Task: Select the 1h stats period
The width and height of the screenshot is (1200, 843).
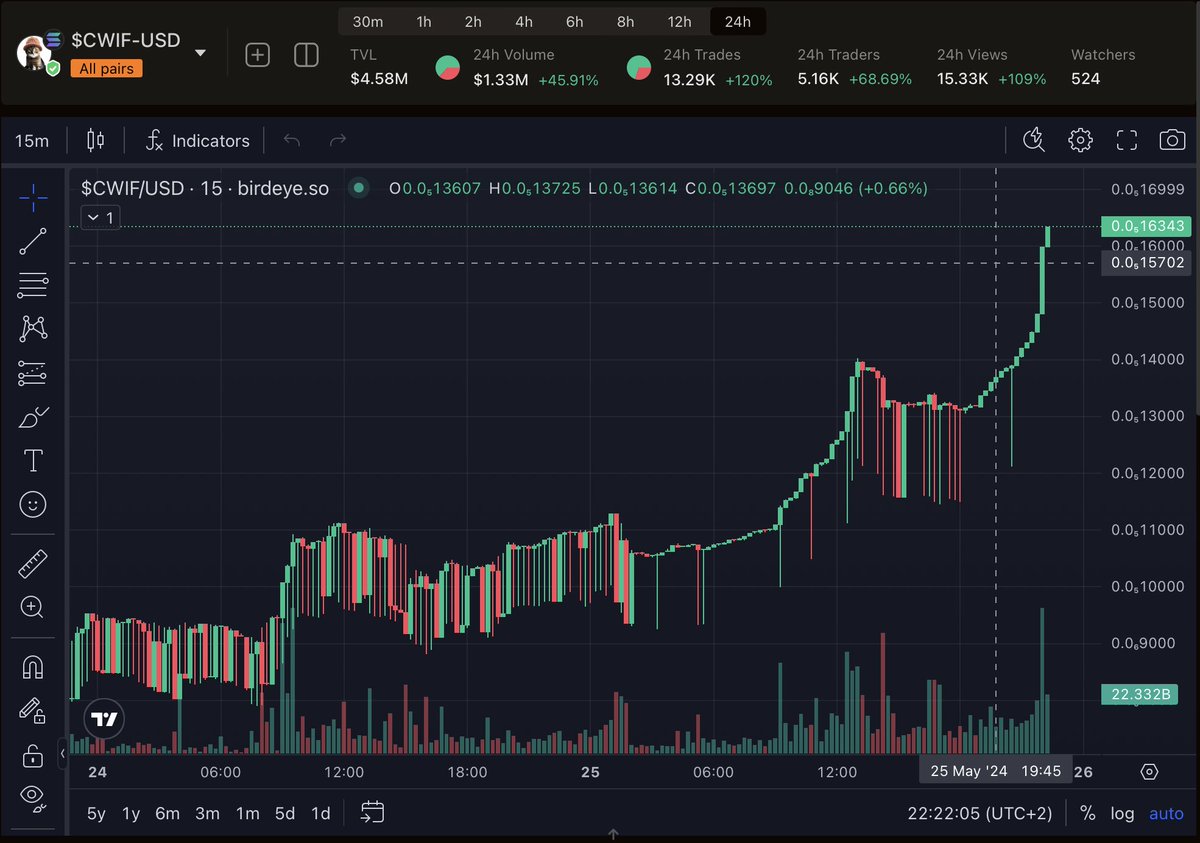Action: (424, 22)
